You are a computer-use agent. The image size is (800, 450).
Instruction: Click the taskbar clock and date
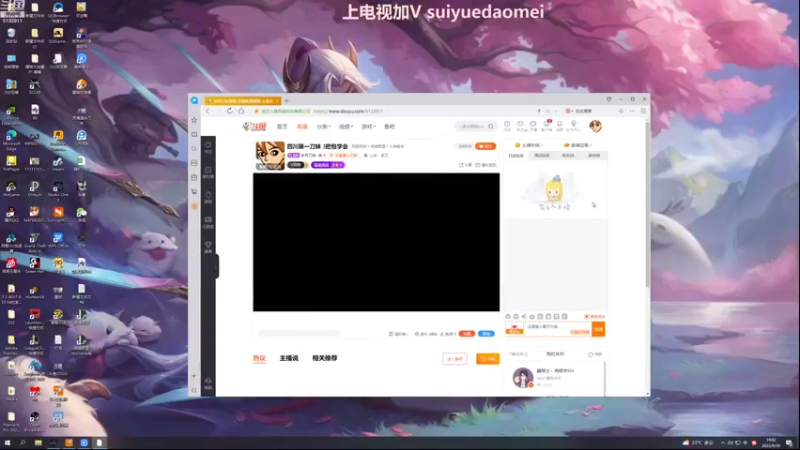[x=771, y=442]
